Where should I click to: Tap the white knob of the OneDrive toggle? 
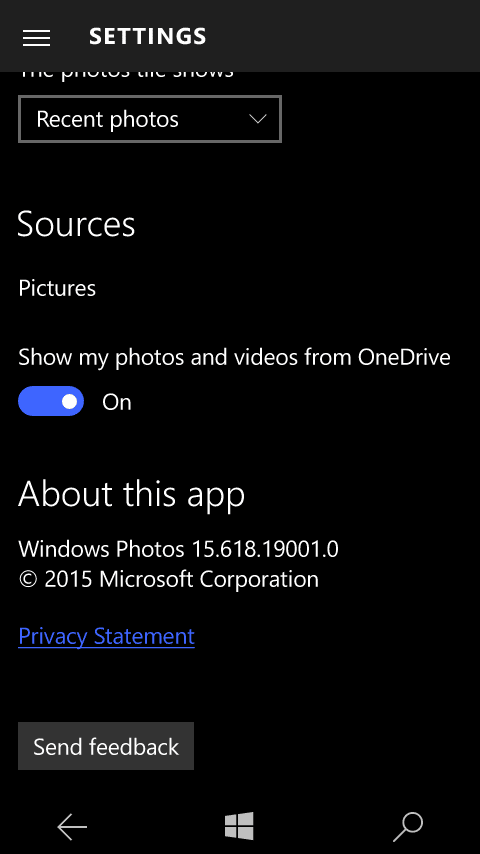coord(69,401)
